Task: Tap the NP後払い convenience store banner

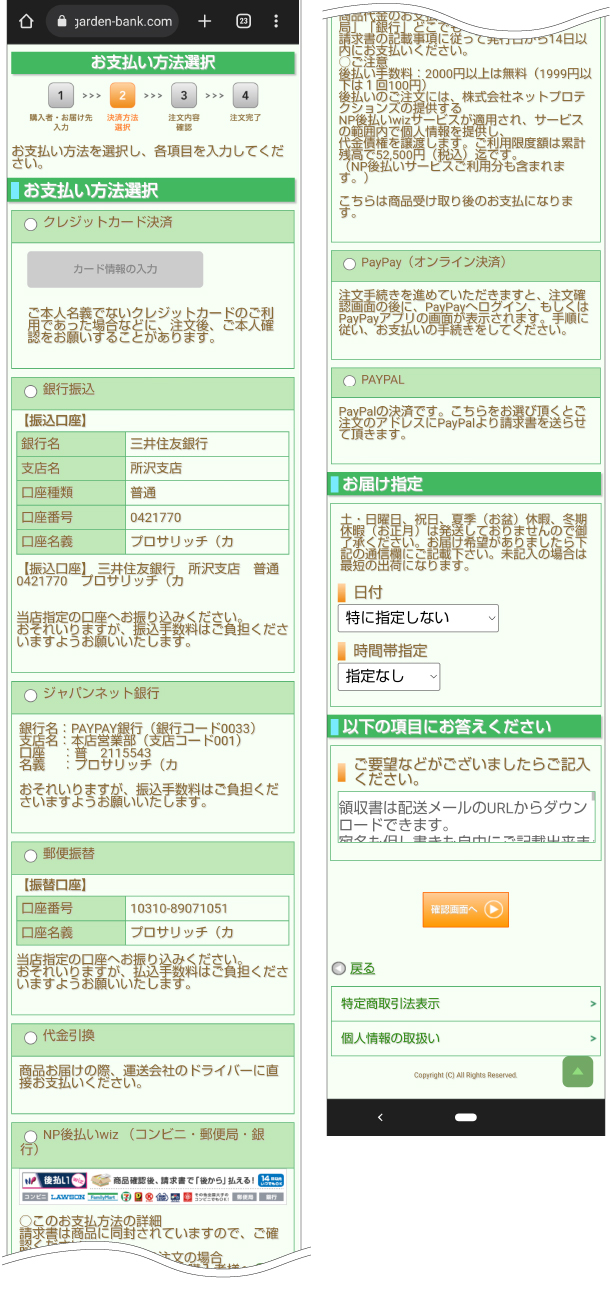Action: [154, 1187]
